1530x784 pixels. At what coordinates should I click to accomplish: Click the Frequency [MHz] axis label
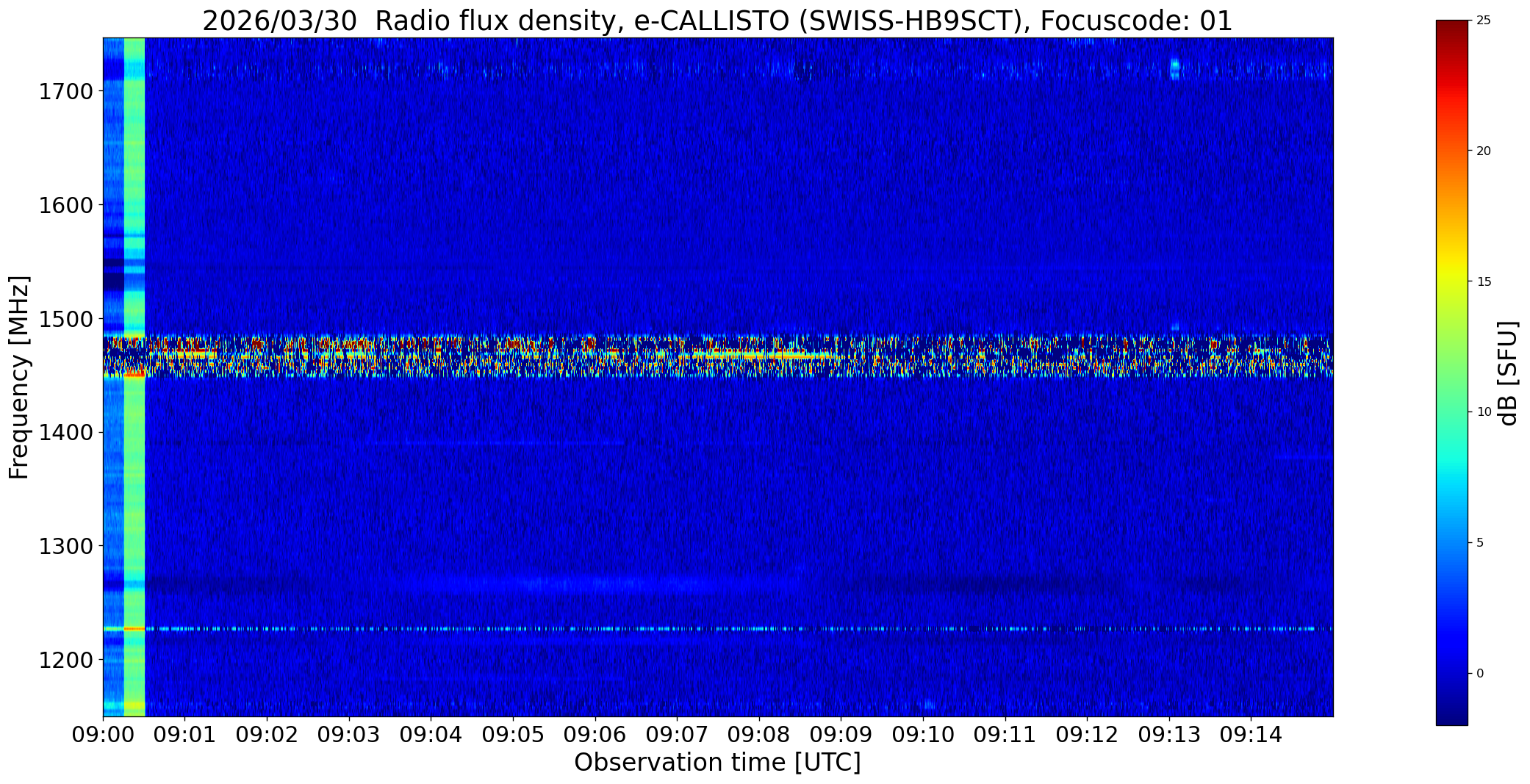[x=19, y=377]
